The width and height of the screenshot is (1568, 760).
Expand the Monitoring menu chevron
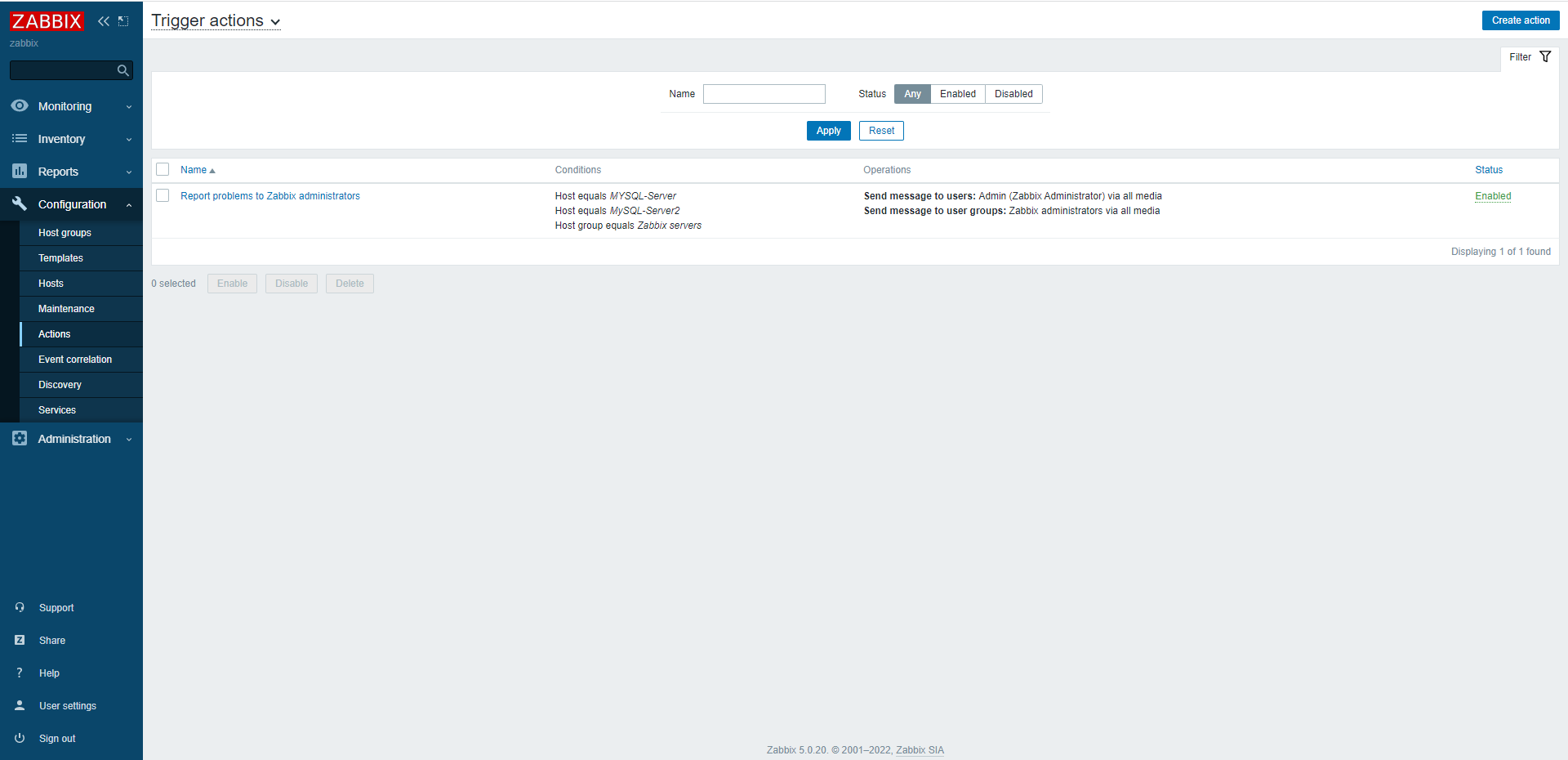129,107
